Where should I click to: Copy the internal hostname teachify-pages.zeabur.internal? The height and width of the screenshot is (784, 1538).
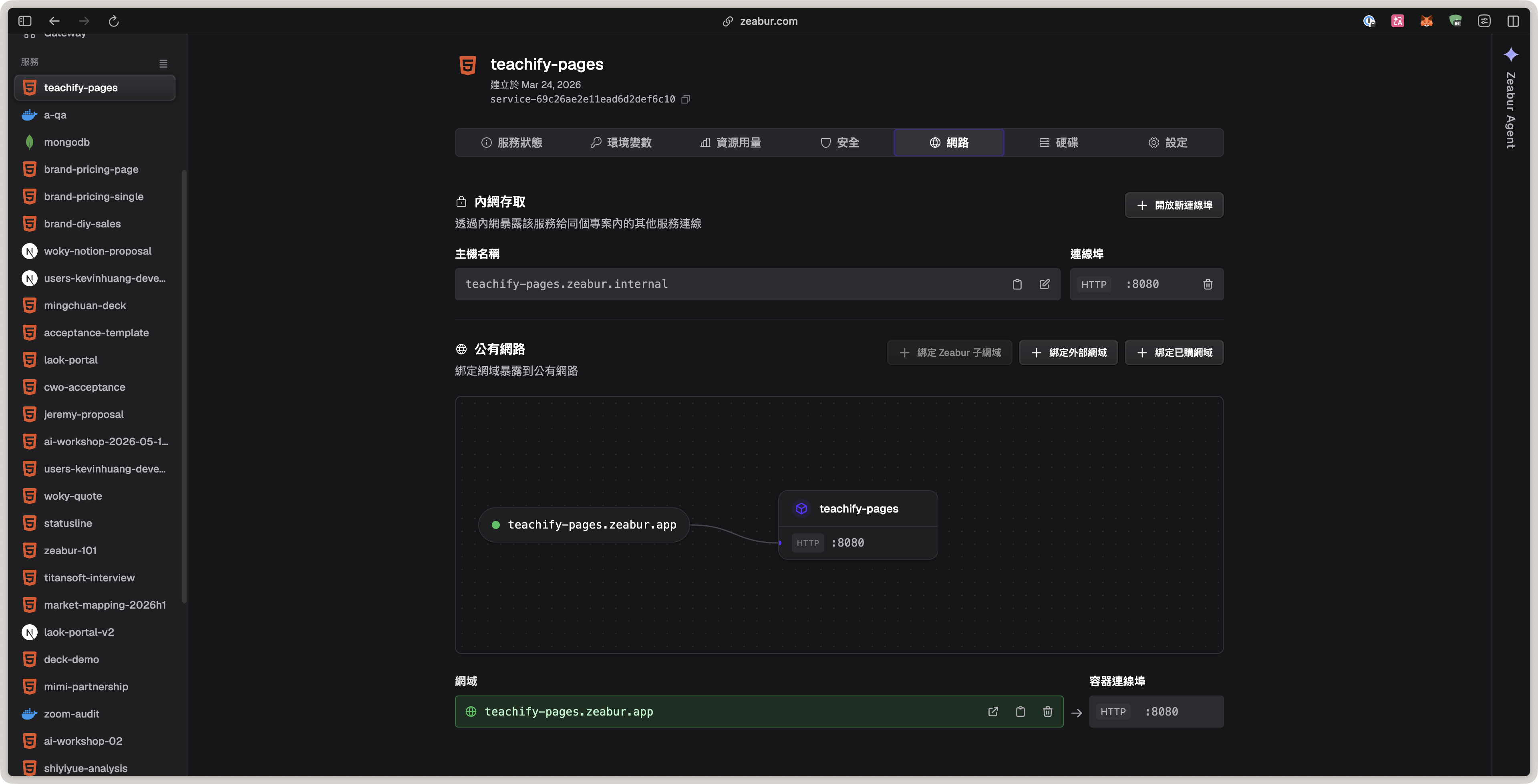point(1017,284)
